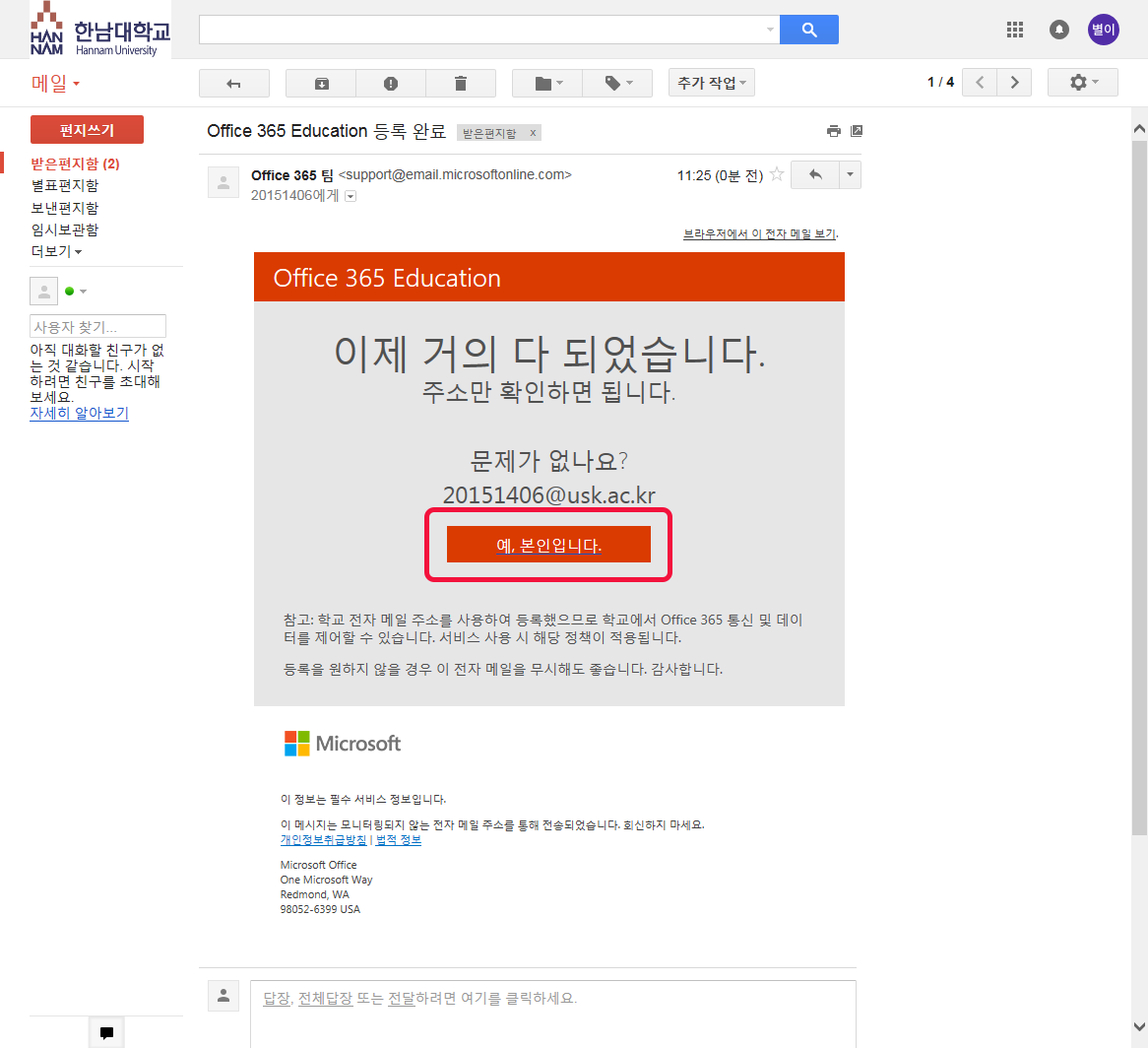The height and width of the screenshot is (1048, 1148).
Task: Open 받은편지함 (2) folder
Action: coord(76,164)
